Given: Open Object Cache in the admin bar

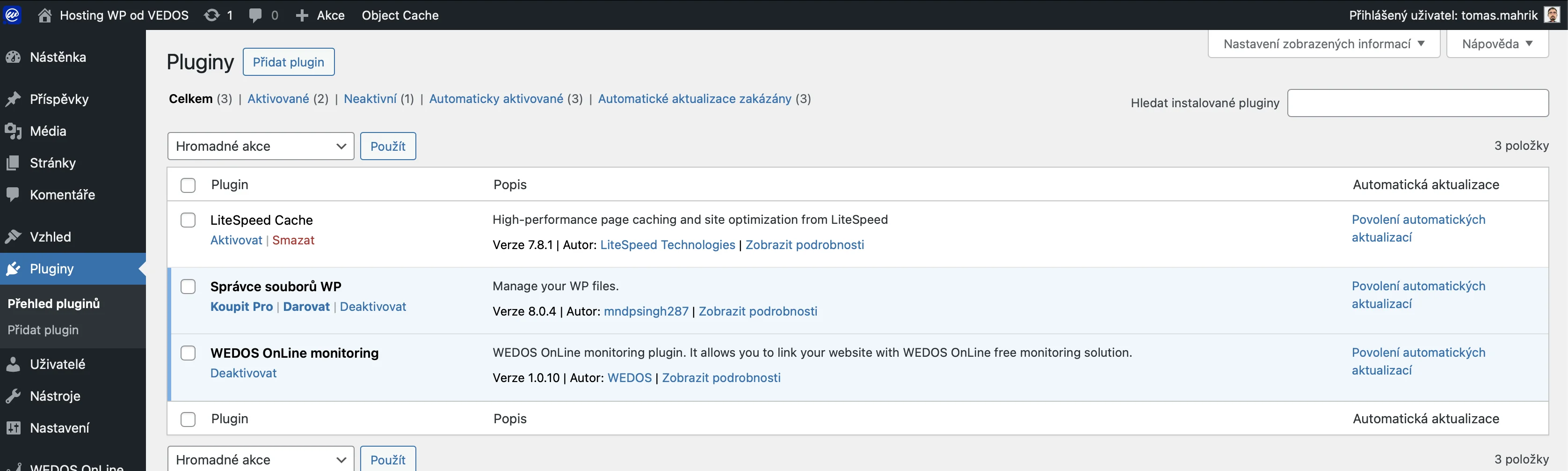Looking at the screenshot, I should click(400, 15).
